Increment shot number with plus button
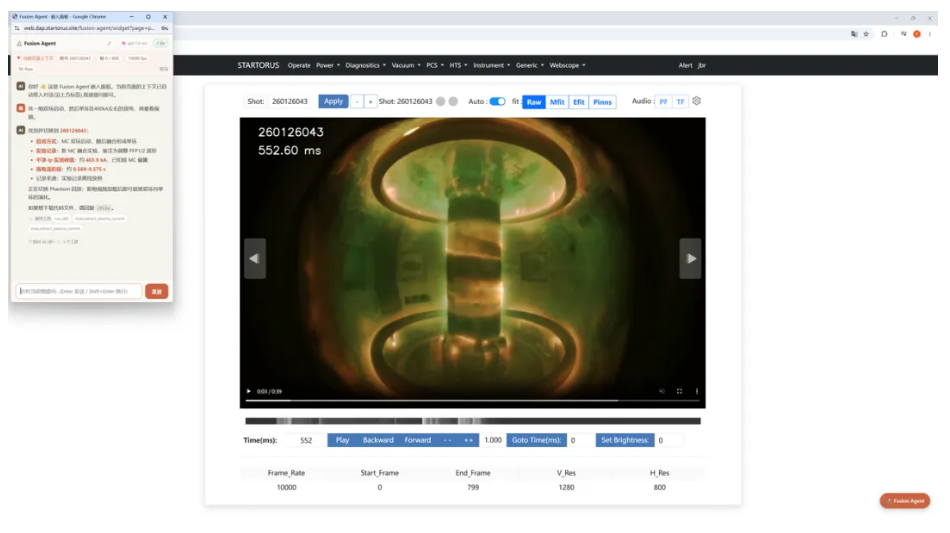 [x=370, y=102]
